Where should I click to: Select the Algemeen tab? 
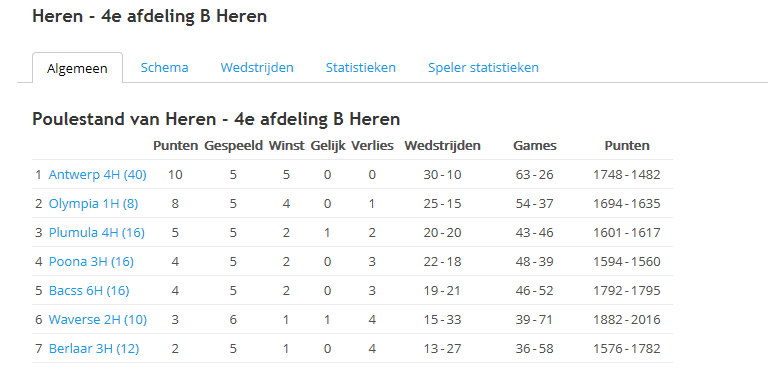coord(77,68)
